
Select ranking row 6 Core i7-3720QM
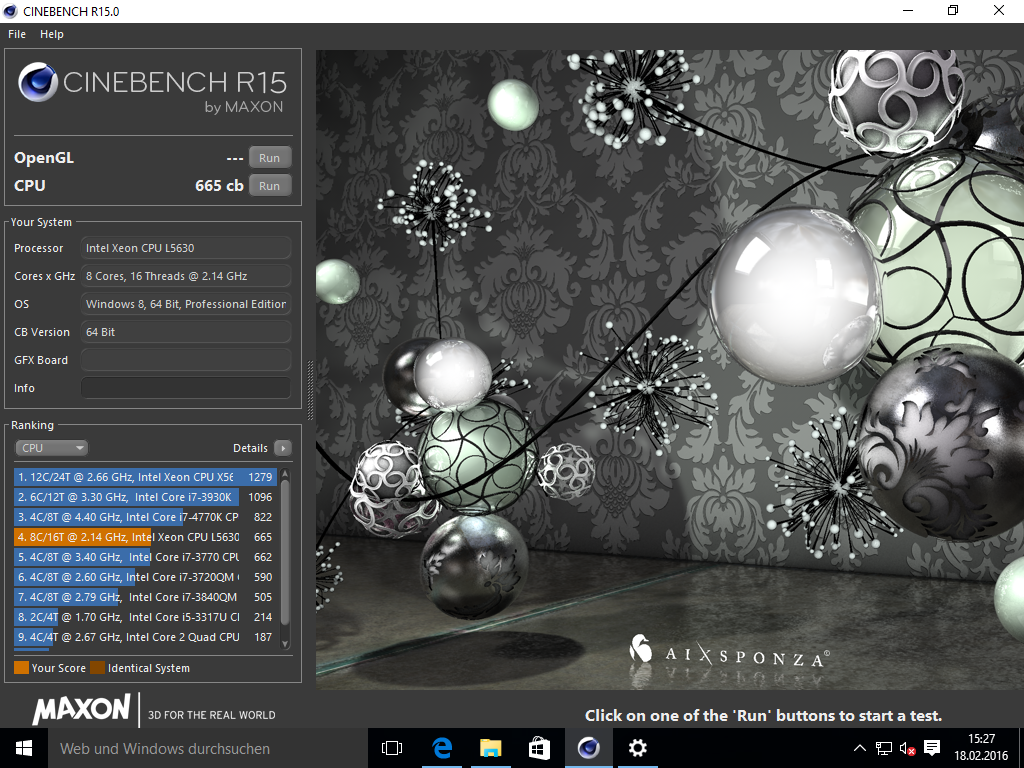[146, 577]
